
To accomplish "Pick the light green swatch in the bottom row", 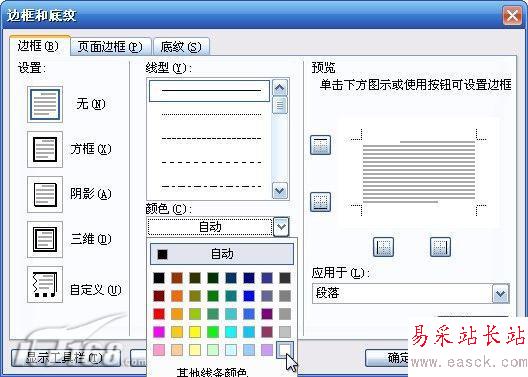I will click(x=213, y=350).
